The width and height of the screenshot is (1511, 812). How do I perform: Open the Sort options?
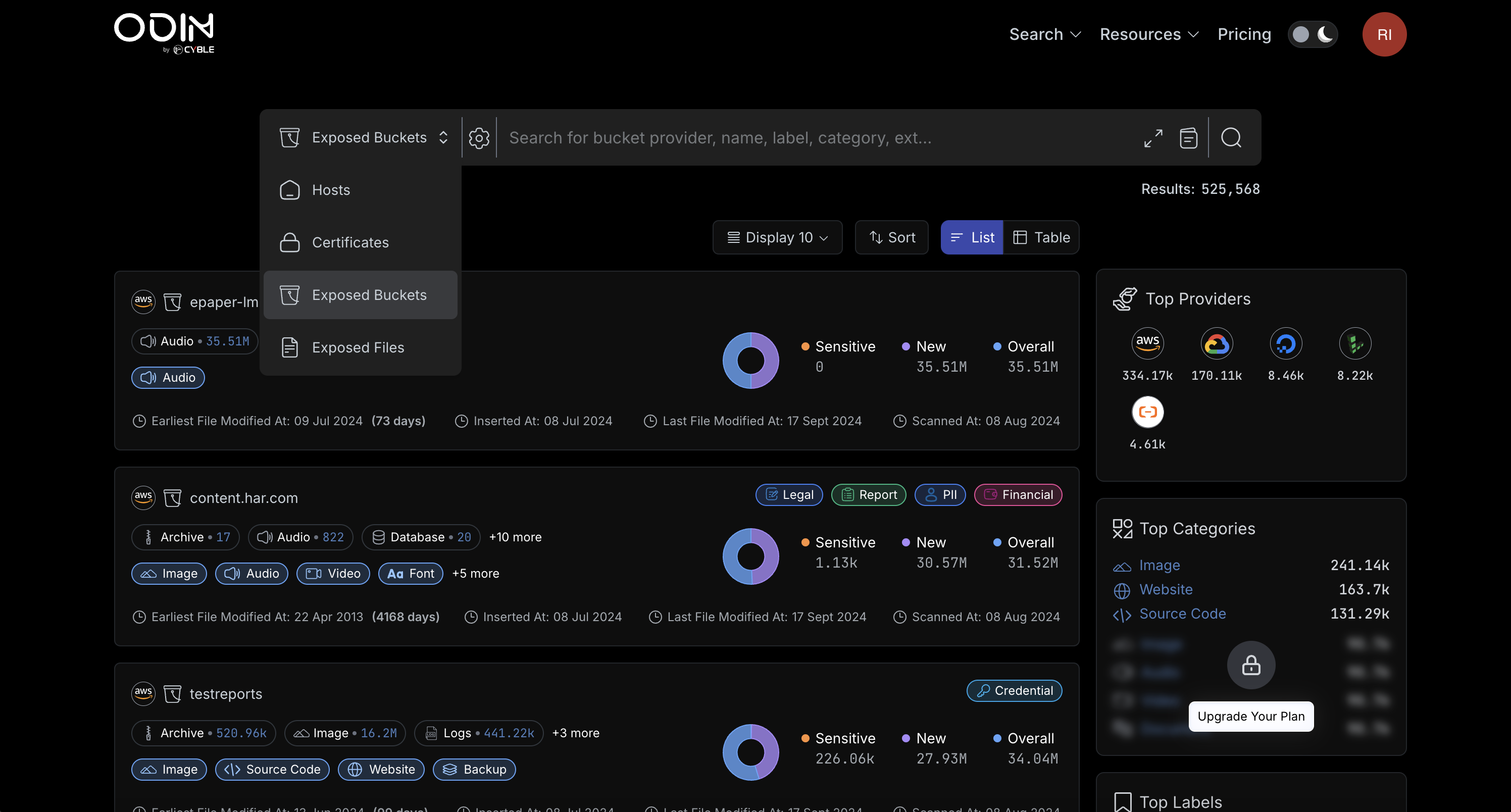point(891,237)
